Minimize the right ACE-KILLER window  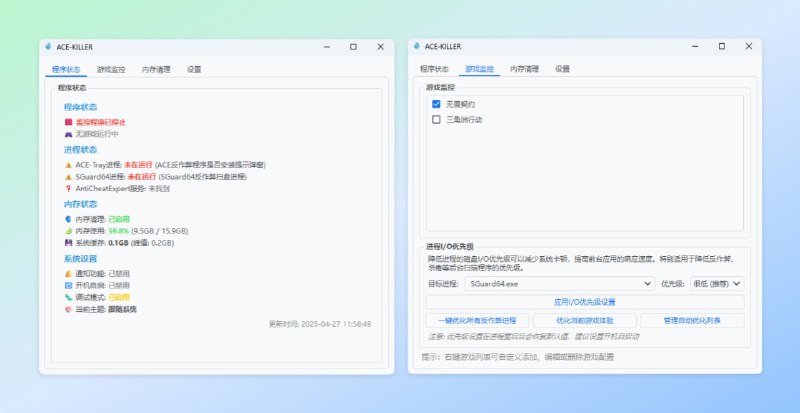695,46
